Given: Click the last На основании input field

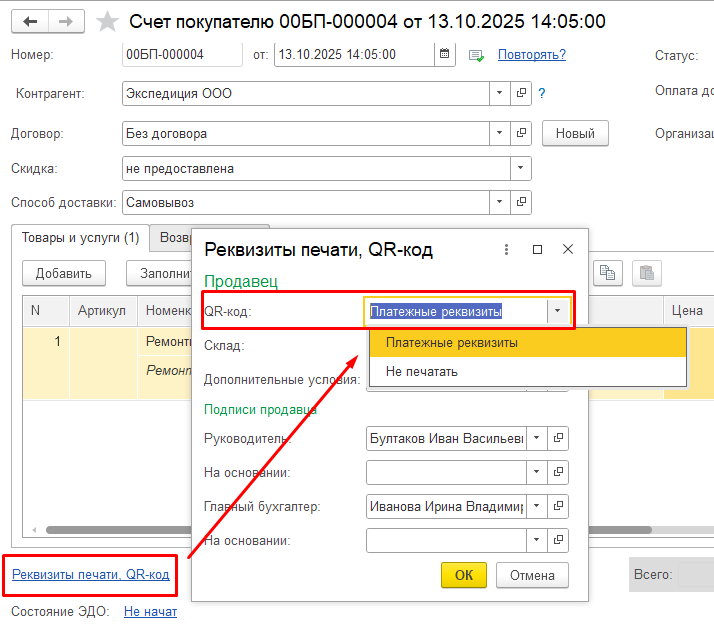Looking at the screenshot, I should (446, 540).
